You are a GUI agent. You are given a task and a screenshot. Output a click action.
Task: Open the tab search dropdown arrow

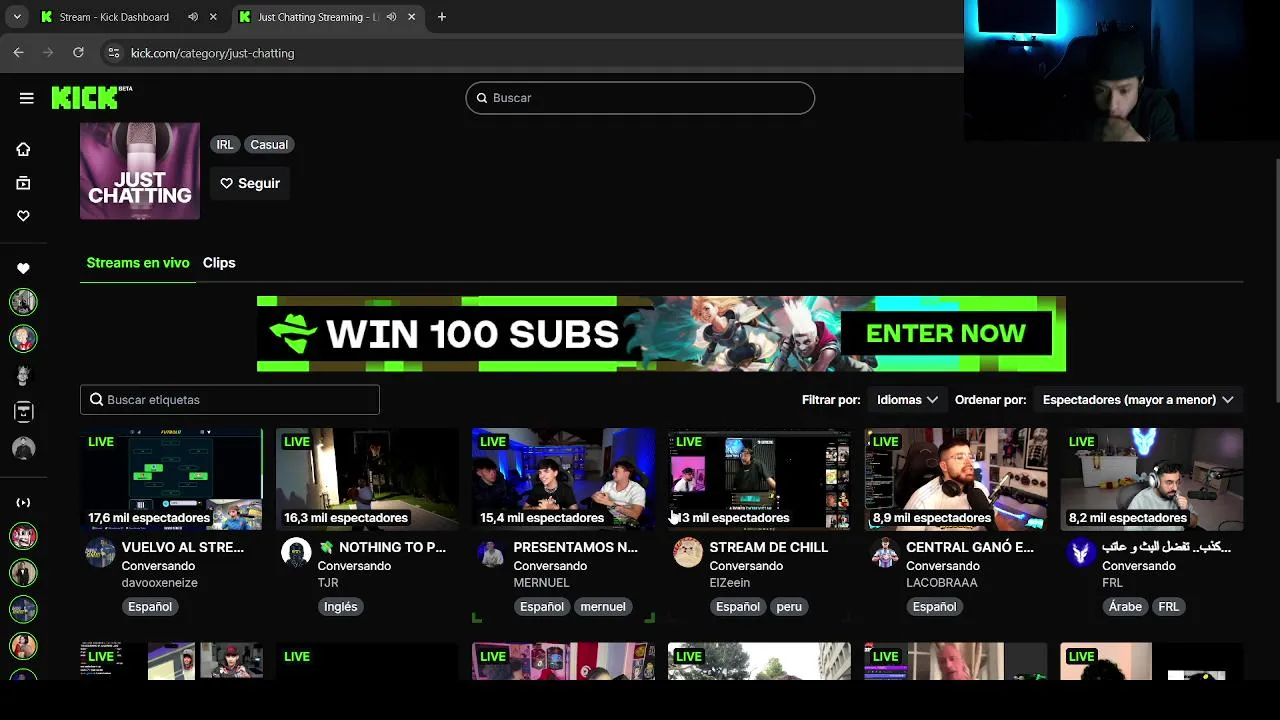click(16, 17)
